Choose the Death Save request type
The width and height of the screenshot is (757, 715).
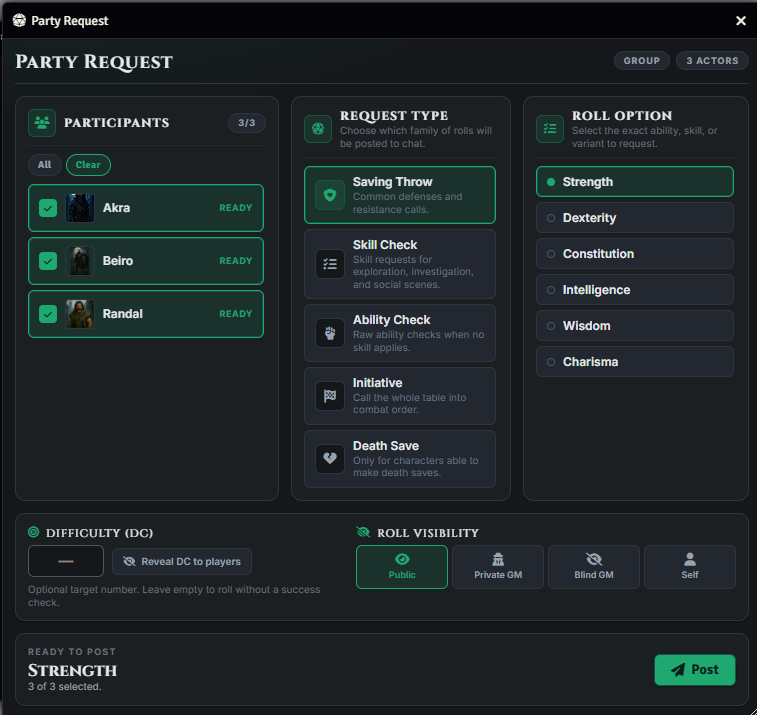click(400, 459)
